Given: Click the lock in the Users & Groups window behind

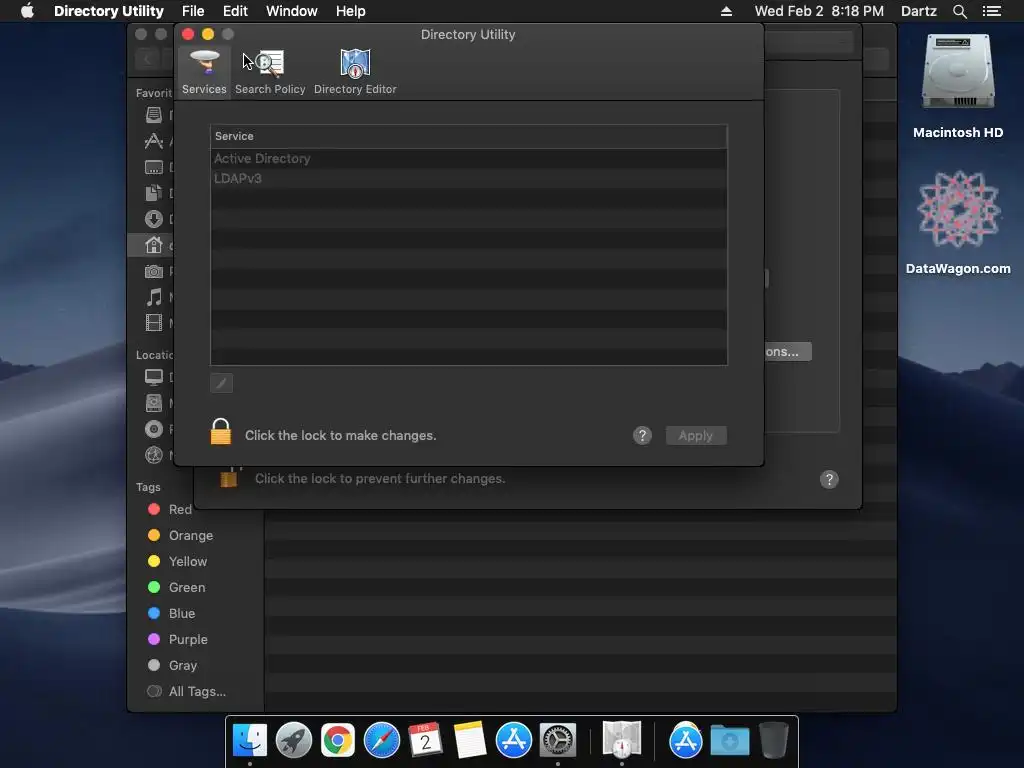Looking at the screenshot, I should pos(229,478).
